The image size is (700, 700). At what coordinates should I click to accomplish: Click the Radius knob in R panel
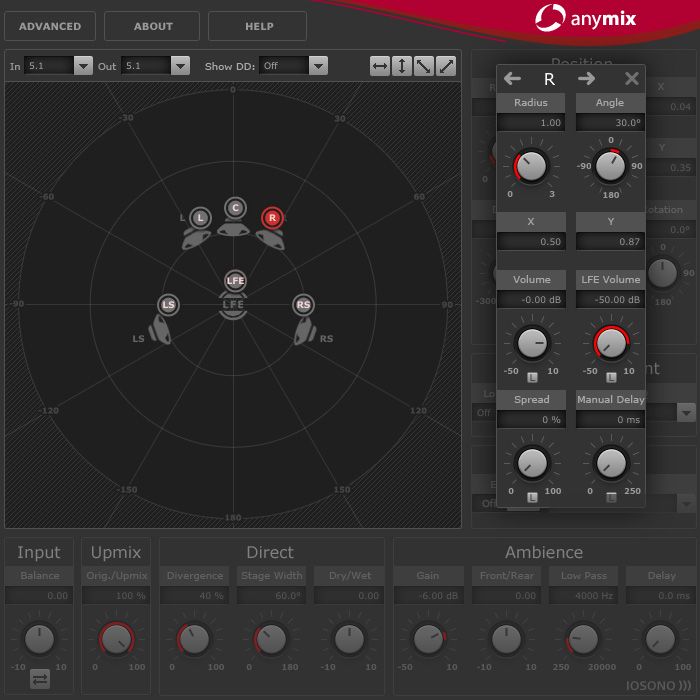coord(531,165)
